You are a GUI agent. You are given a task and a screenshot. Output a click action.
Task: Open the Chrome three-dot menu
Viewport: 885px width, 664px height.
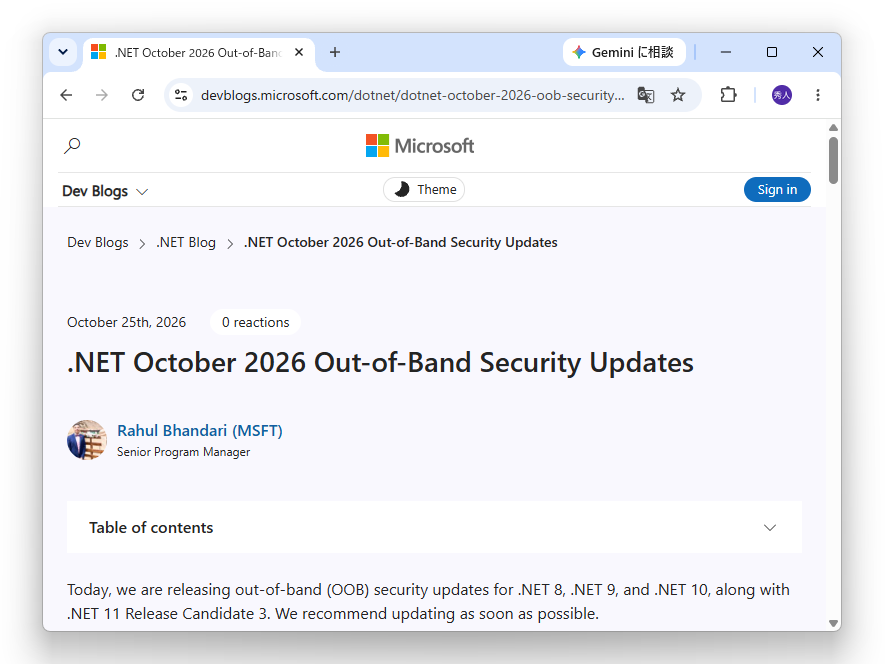click(818, 95)
